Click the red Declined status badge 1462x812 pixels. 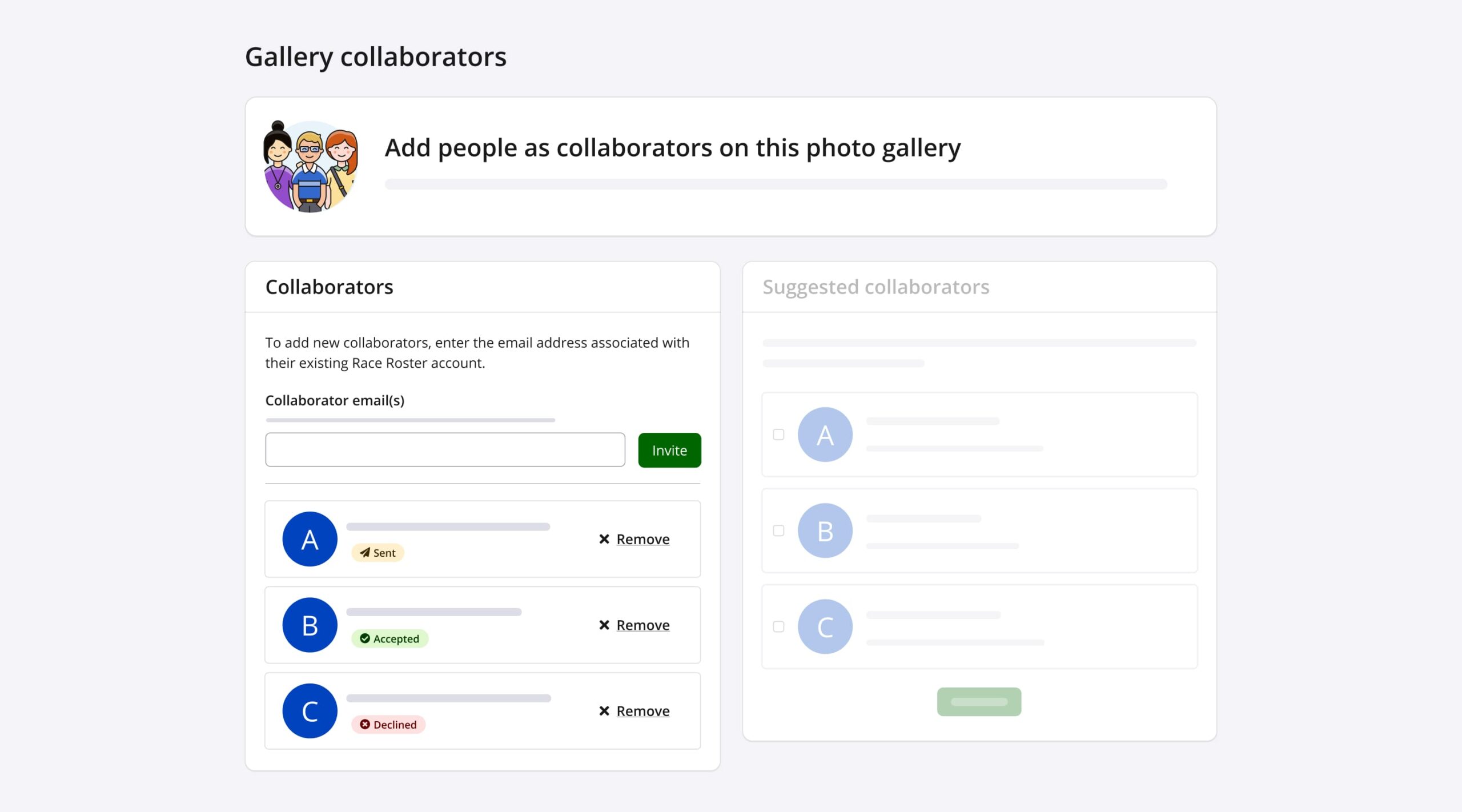[x=388, y=725]
